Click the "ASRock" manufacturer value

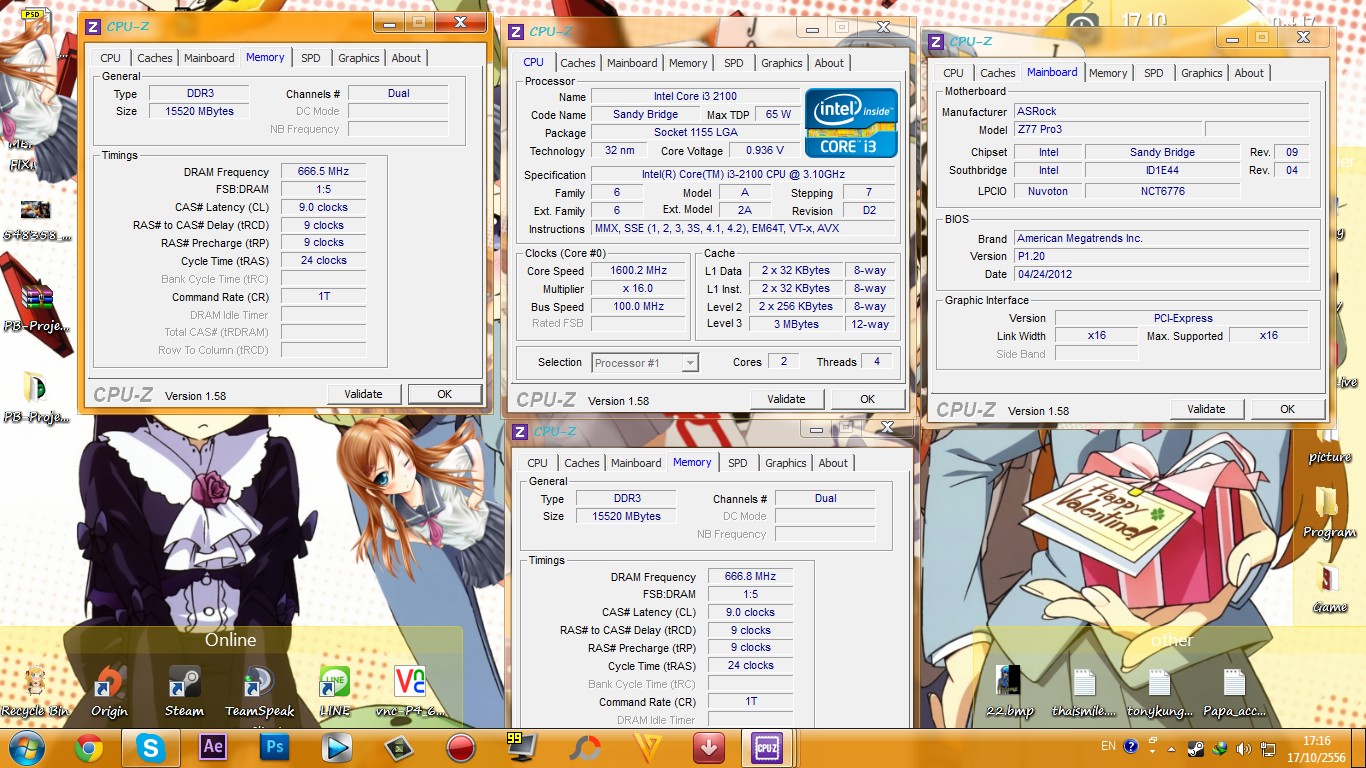point(1161,111)
